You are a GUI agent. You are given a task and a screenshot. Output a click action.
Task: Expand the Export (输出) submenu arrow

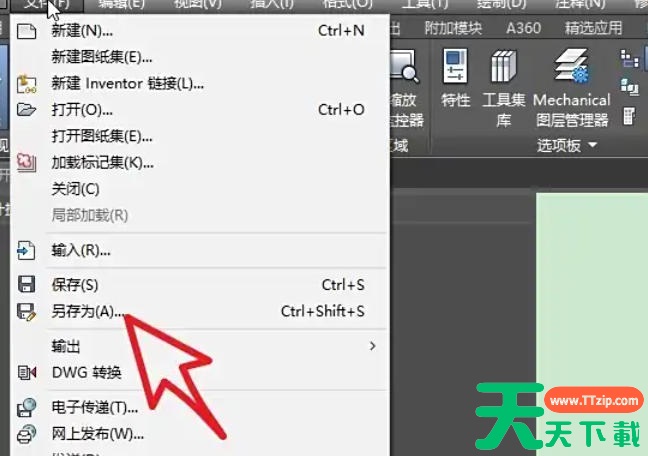(372, 346)
